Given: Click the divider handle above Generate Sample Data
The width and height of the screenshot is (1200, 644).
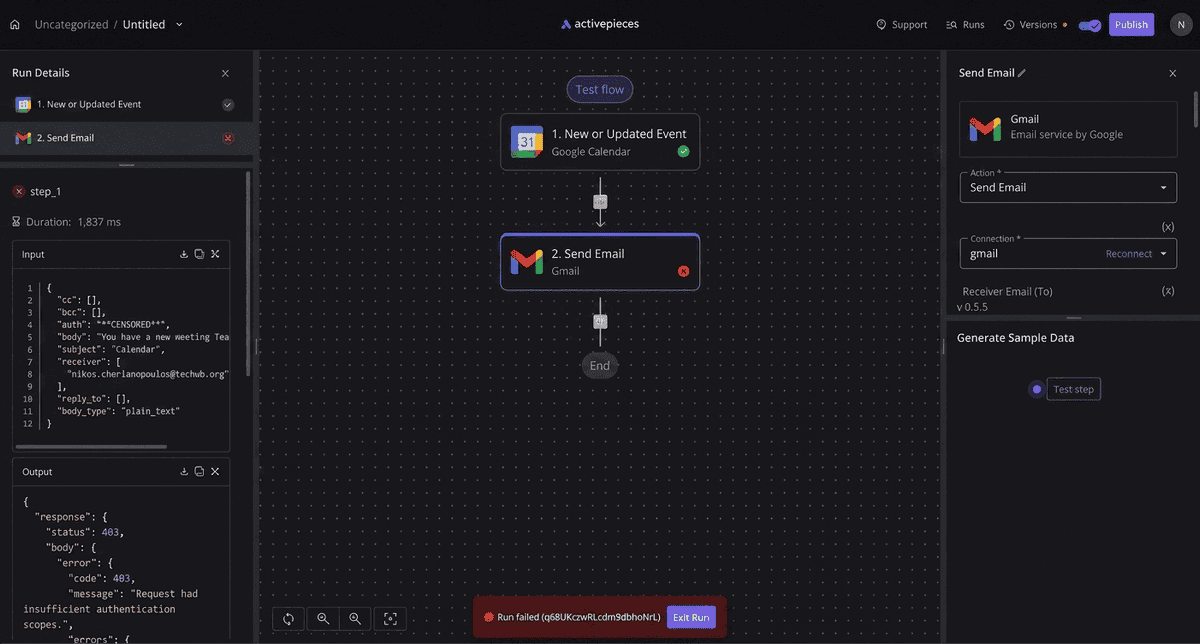Looking at the screenshot, I should point(1073,318).
